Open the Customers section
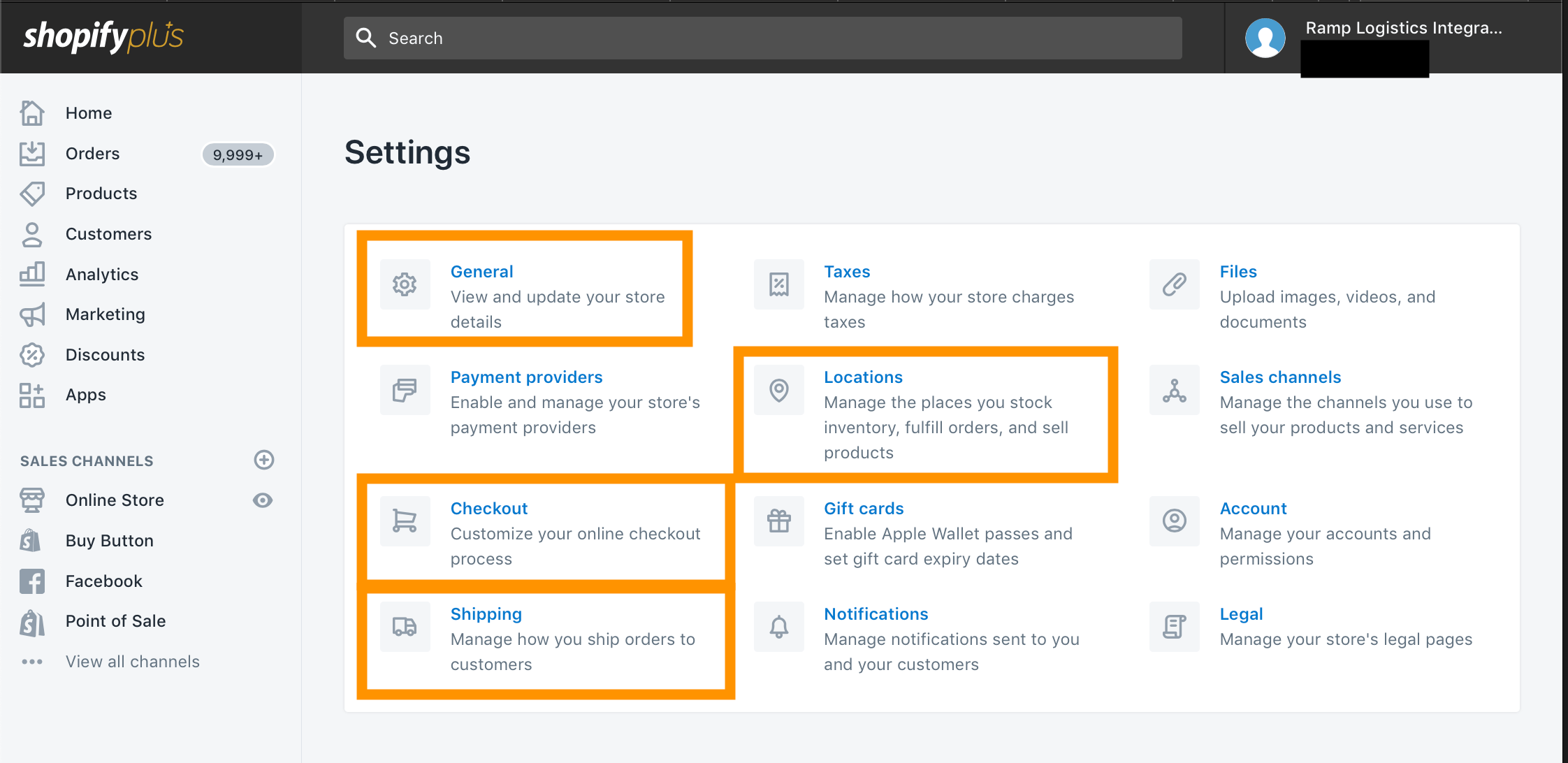This screenshot has height=763, width=1568. click(108, 233)
